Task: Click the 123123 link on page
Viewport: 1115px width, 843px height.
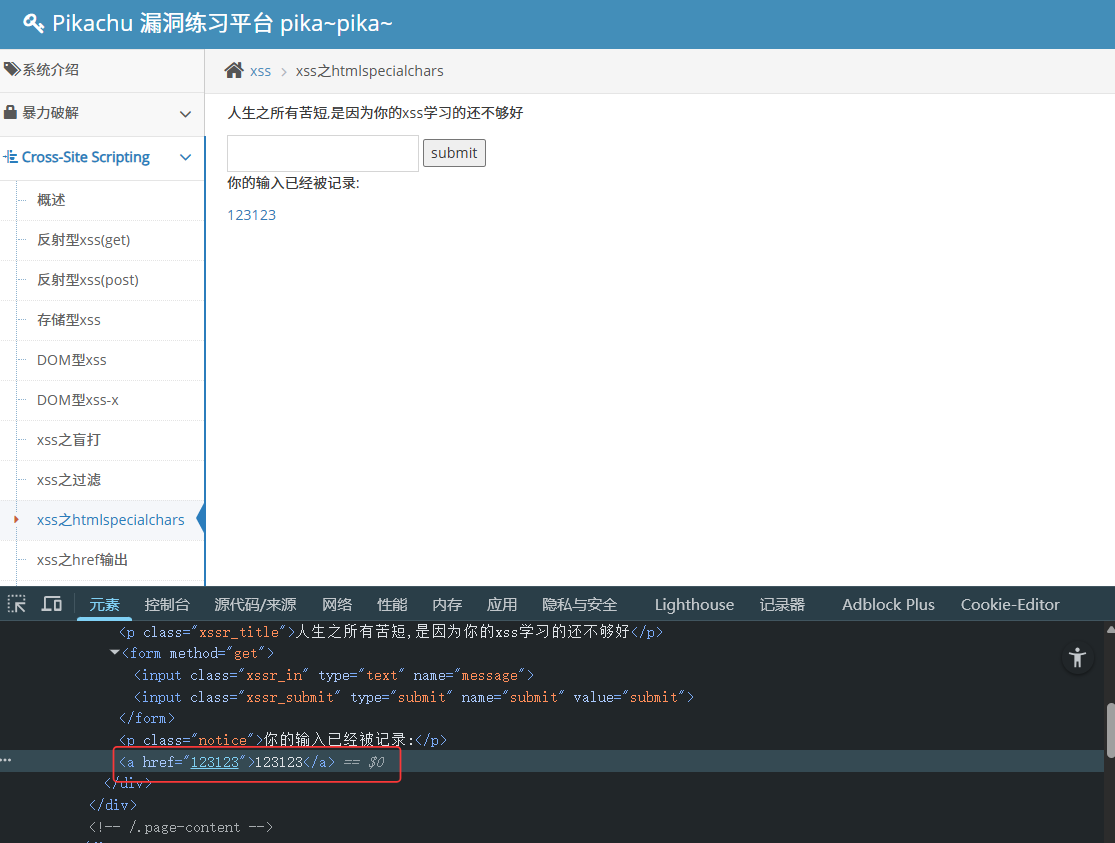Action: [x=252, y=215]
